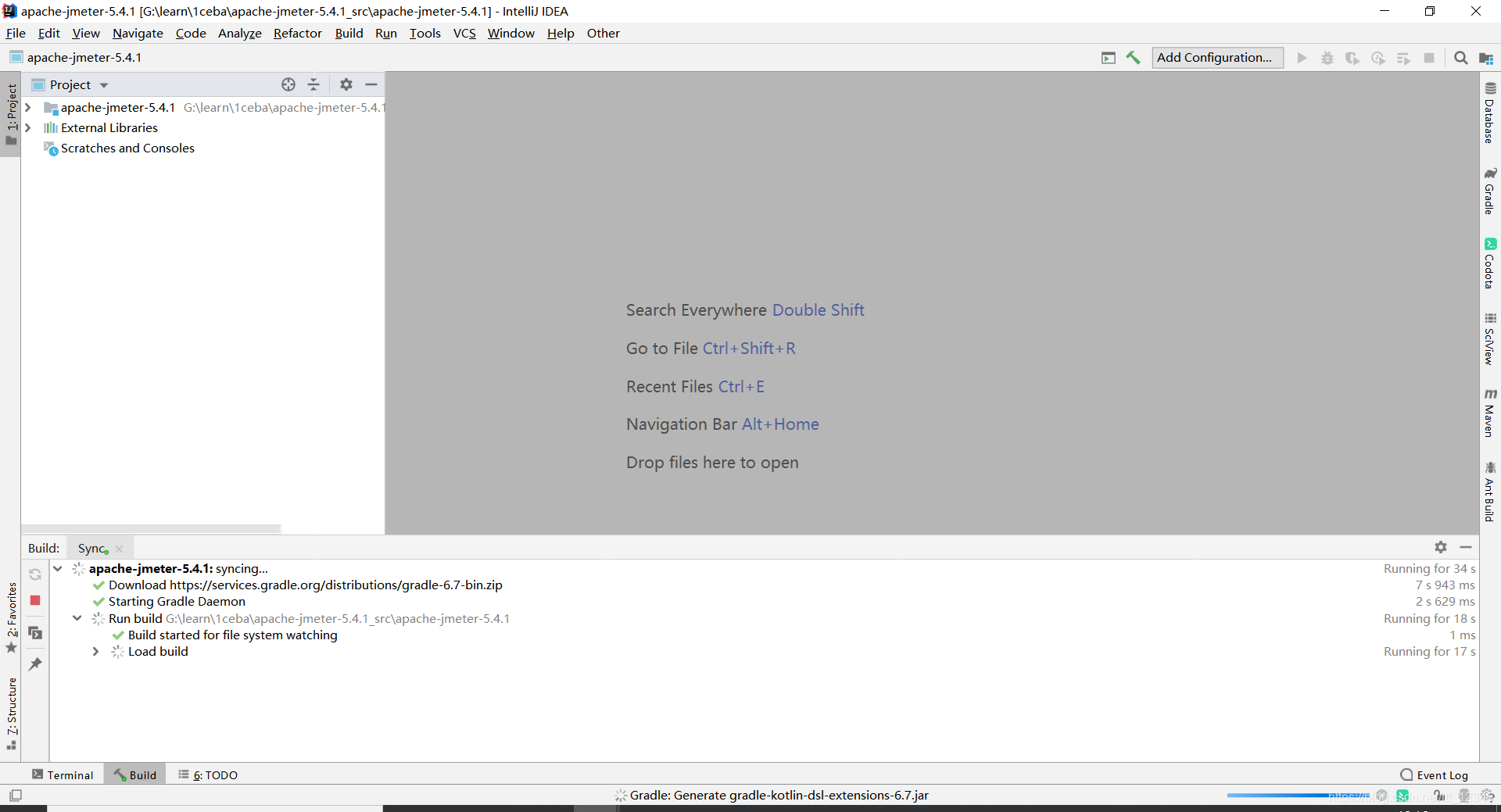Open the Maven tool window
The image size is (1501, 812).
tap(1490, 413)
